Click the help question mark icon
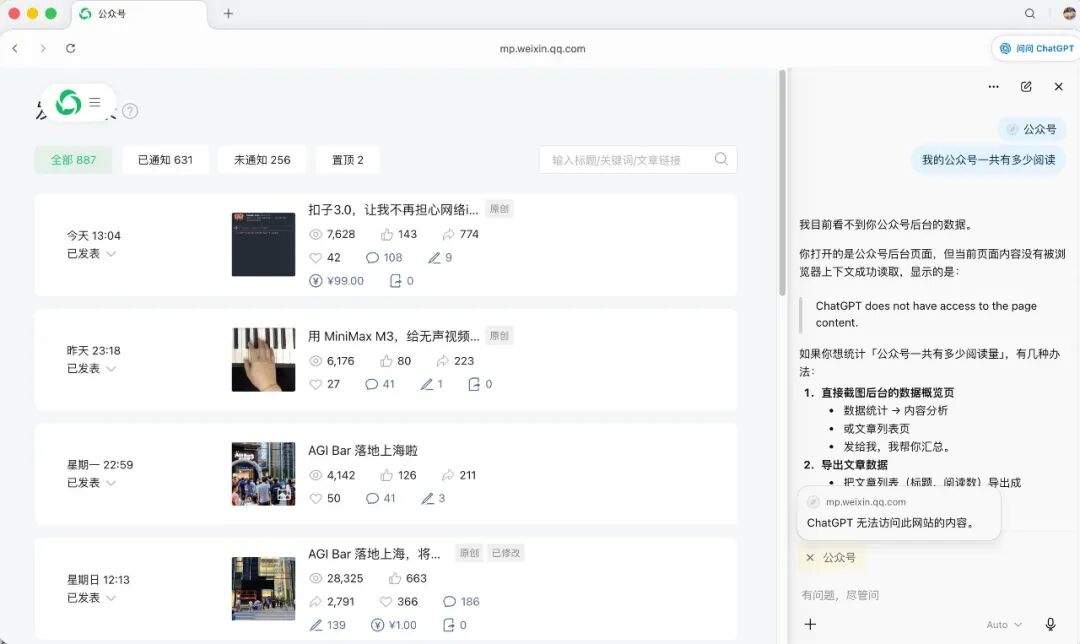Image resolution: width=1080 pixels, height=644 pixels. [130, 111]
